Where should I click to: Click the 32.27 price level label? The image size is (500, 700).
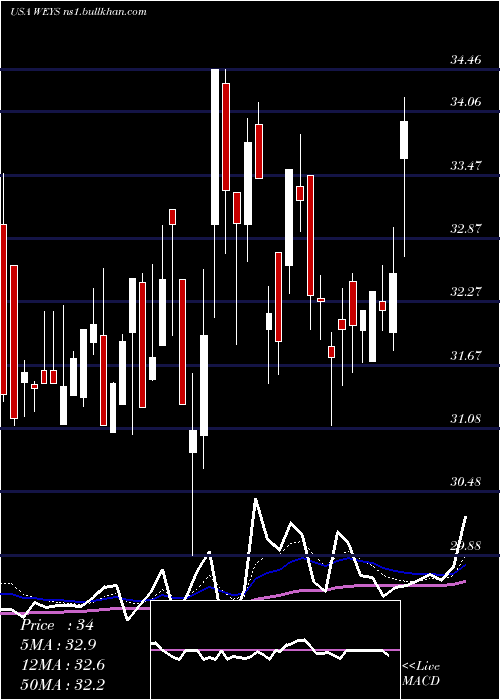(466, 292)
